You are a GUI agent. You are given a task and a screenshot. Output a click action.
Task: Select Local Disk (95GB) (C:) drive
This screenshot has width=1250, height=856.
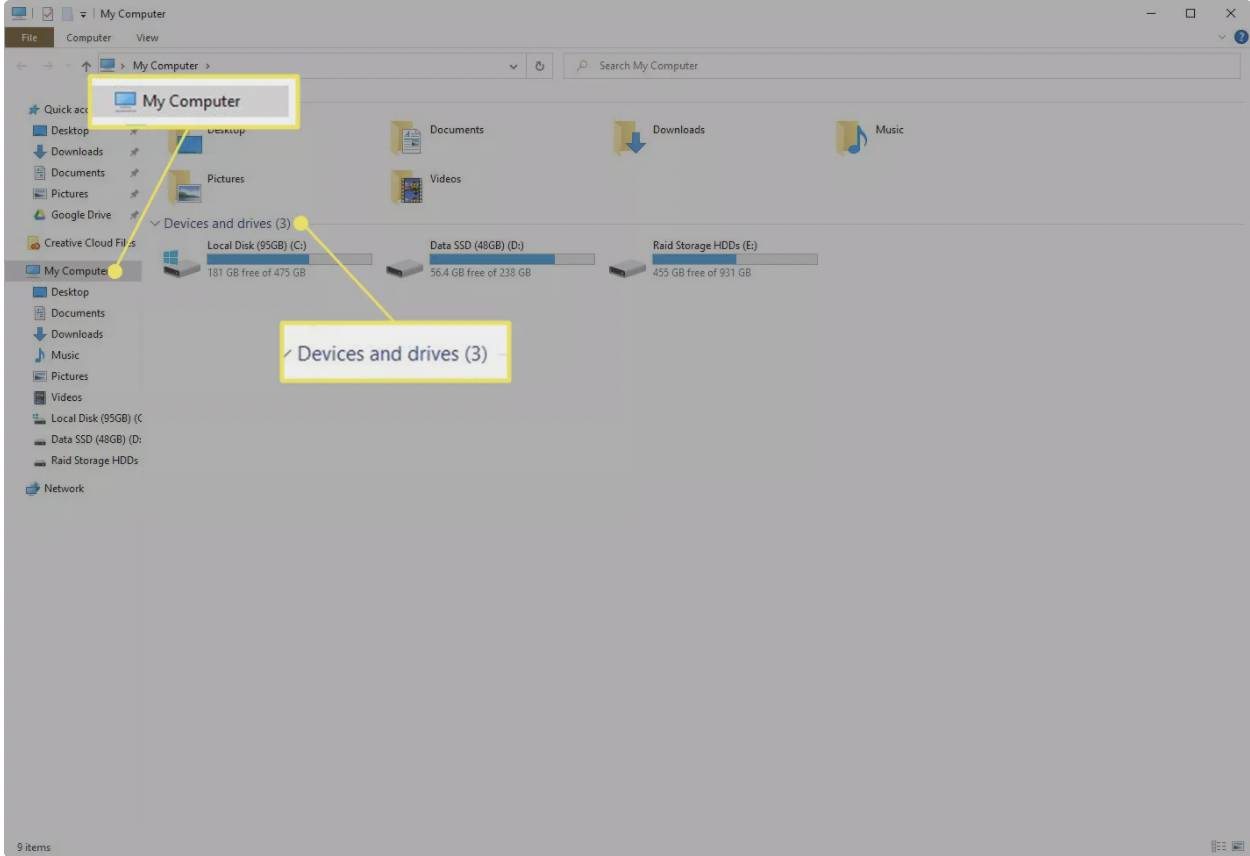coord(183,264)
